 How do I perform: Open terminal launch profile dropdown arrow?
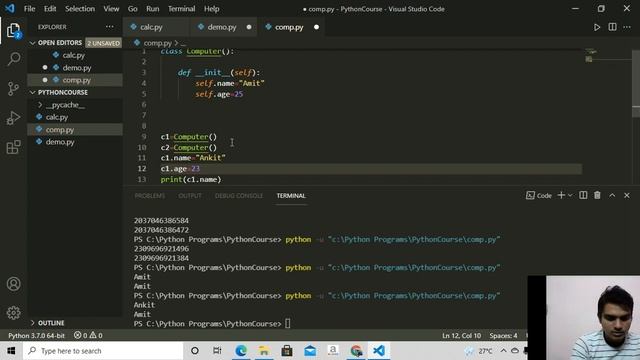(570, 196)
